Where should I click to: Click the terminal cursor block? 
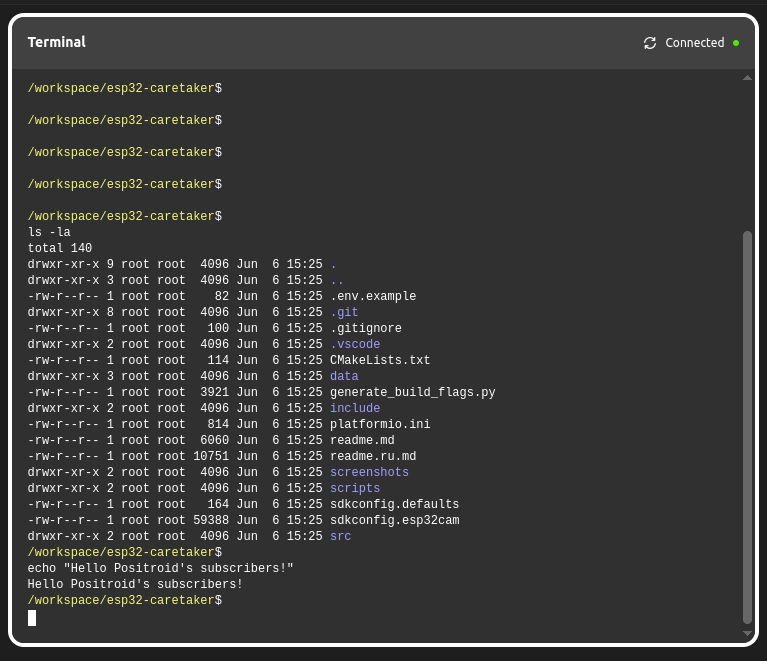point(32,618)
